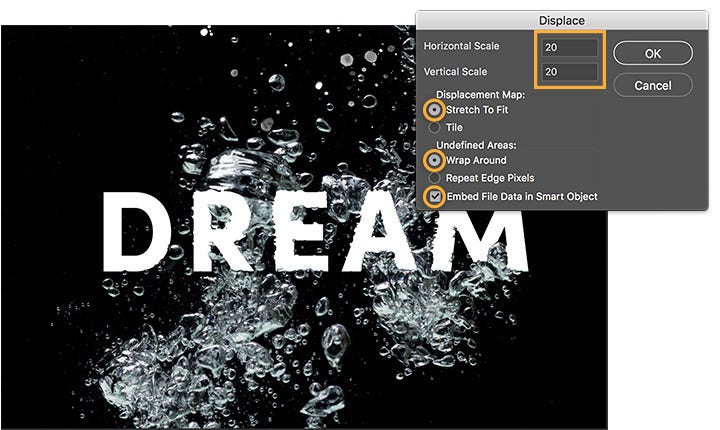
Task: Click the Vertical Scale input field
Action: click(570, 72)
